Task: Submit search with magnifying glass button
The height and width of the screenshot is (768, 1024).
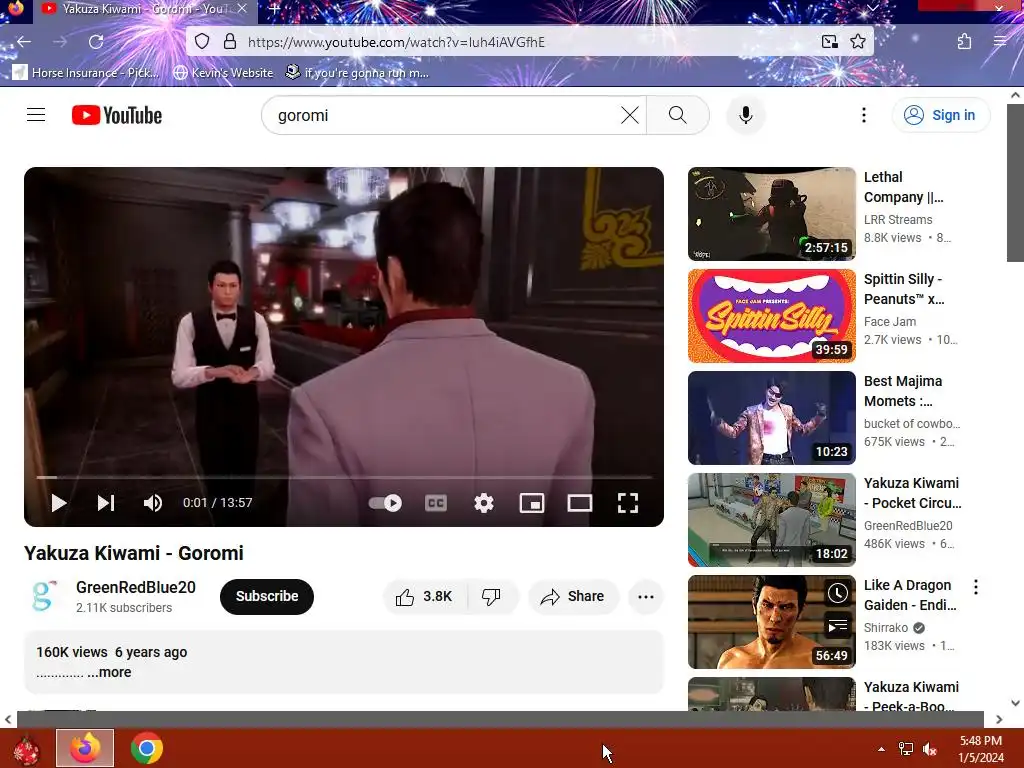Action: coord(678,115)
